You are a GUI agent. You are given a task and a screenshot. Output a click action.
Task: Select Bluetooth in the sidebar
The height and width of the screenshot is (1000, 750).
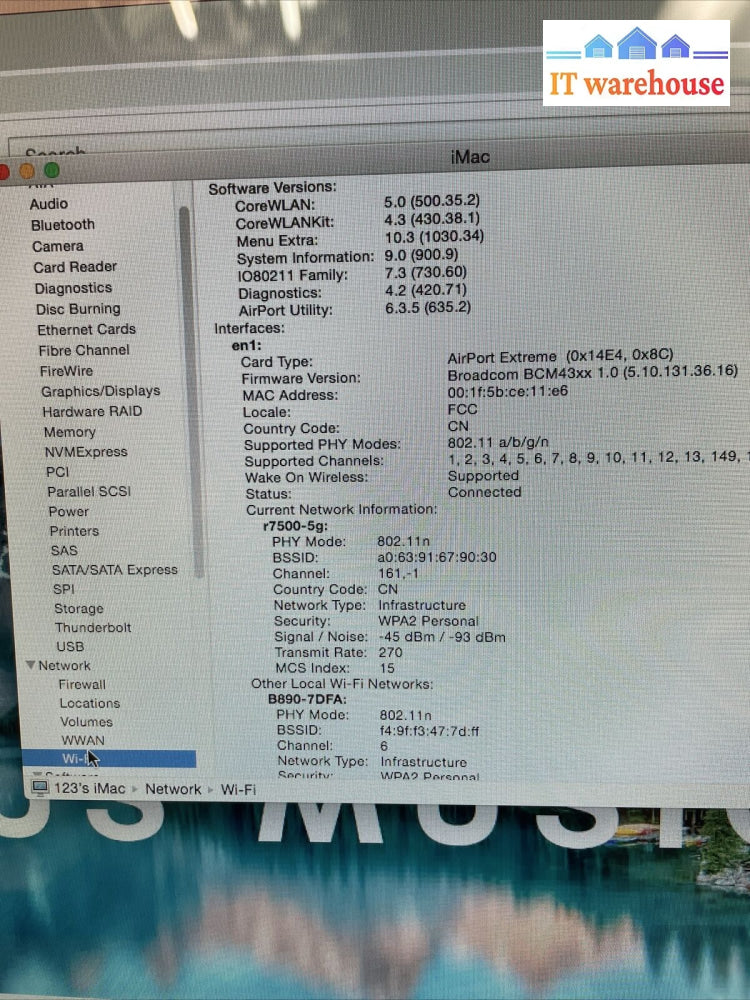[x=62, y=225]
